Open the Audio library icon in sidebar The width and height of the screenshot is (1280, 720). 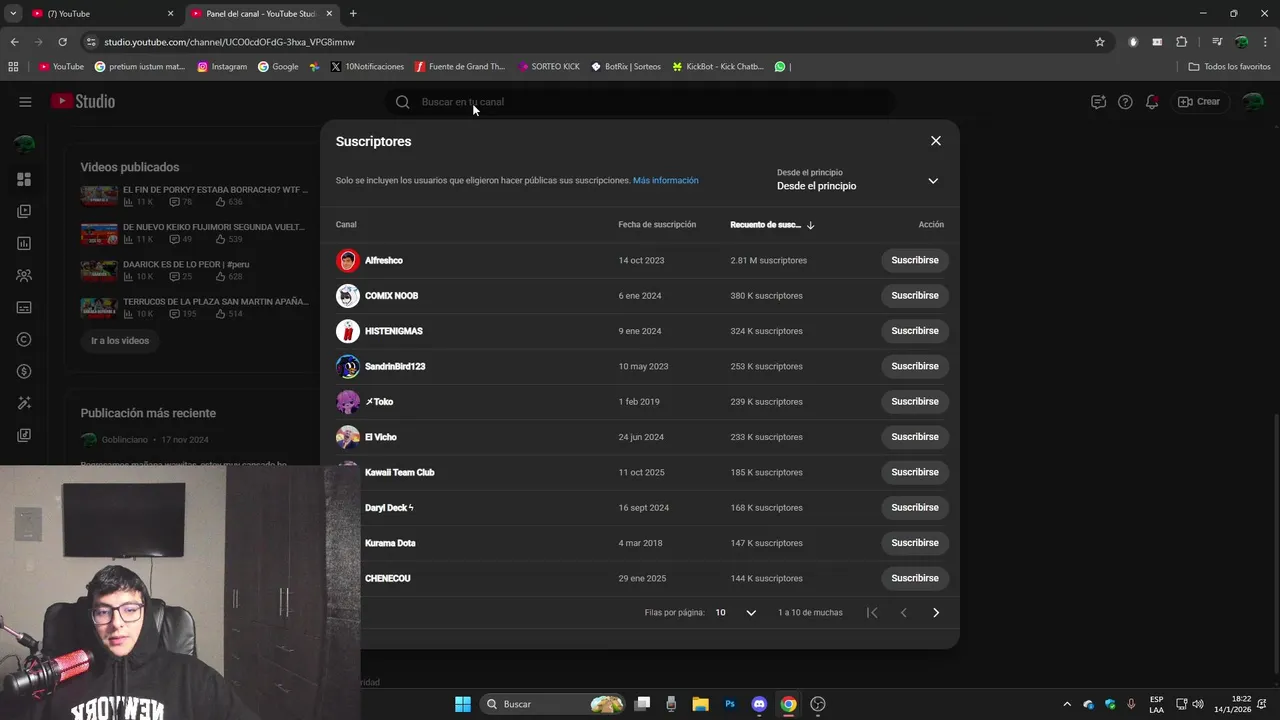[24, 435]
